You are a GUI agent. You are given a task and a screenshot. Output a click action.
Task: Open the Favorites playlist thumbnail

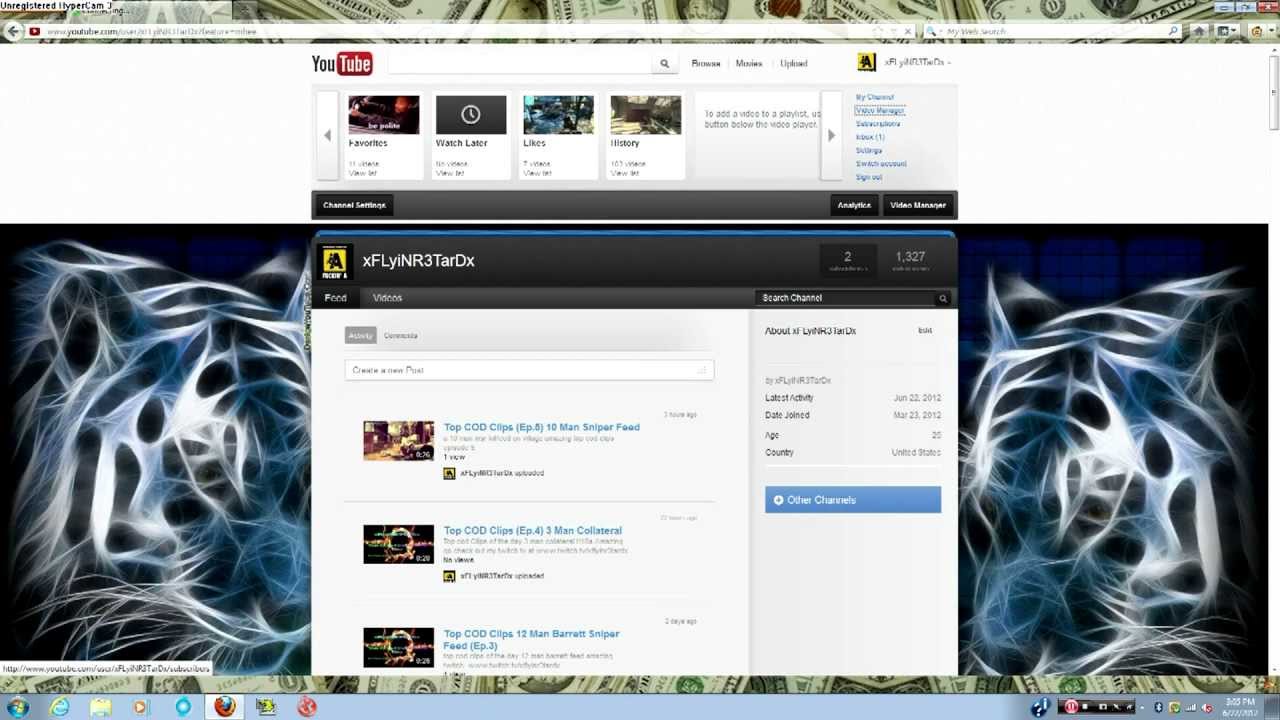coord(384,115)
